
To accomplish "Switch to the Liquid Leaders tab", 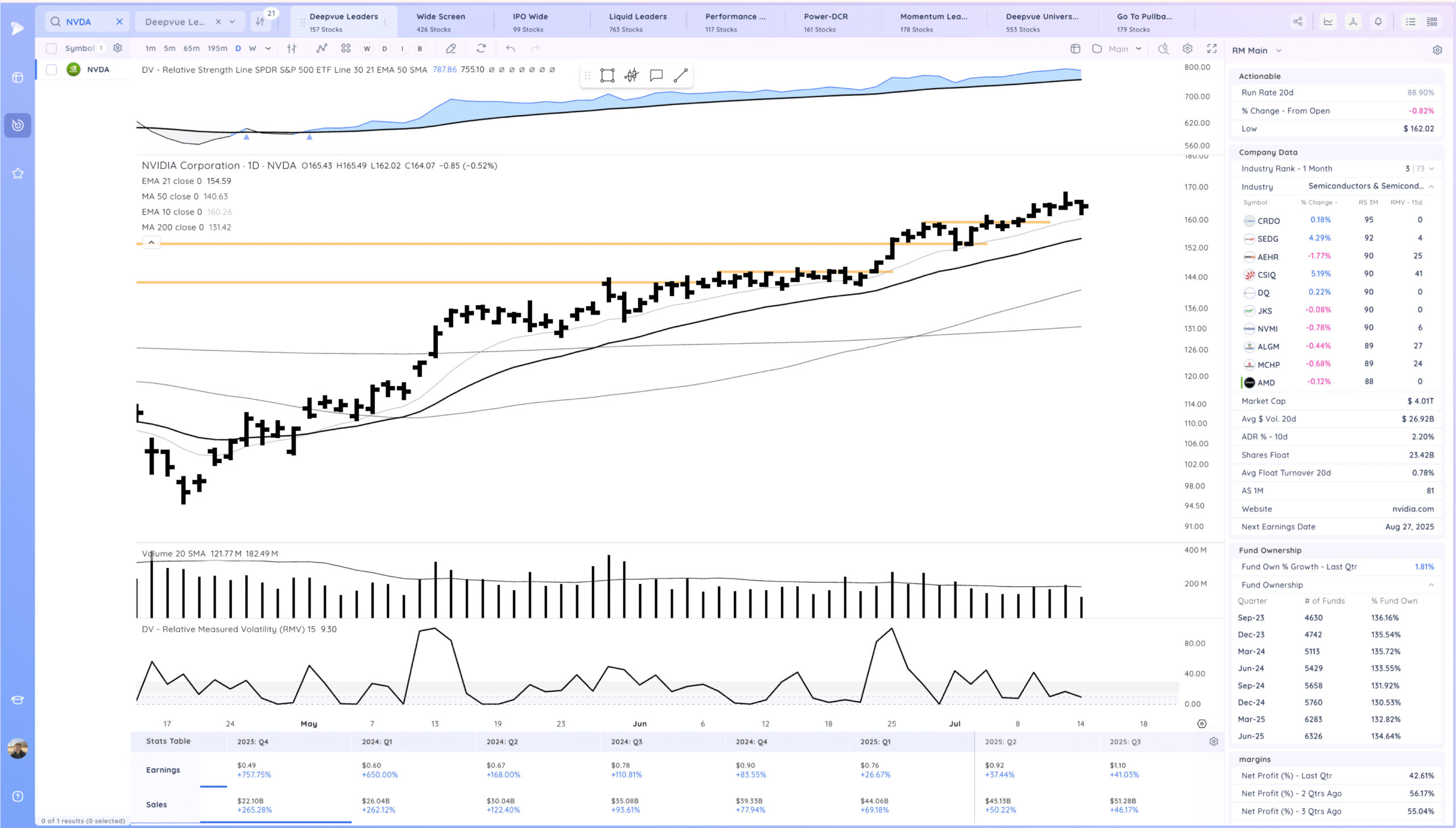I will (638, 22).
